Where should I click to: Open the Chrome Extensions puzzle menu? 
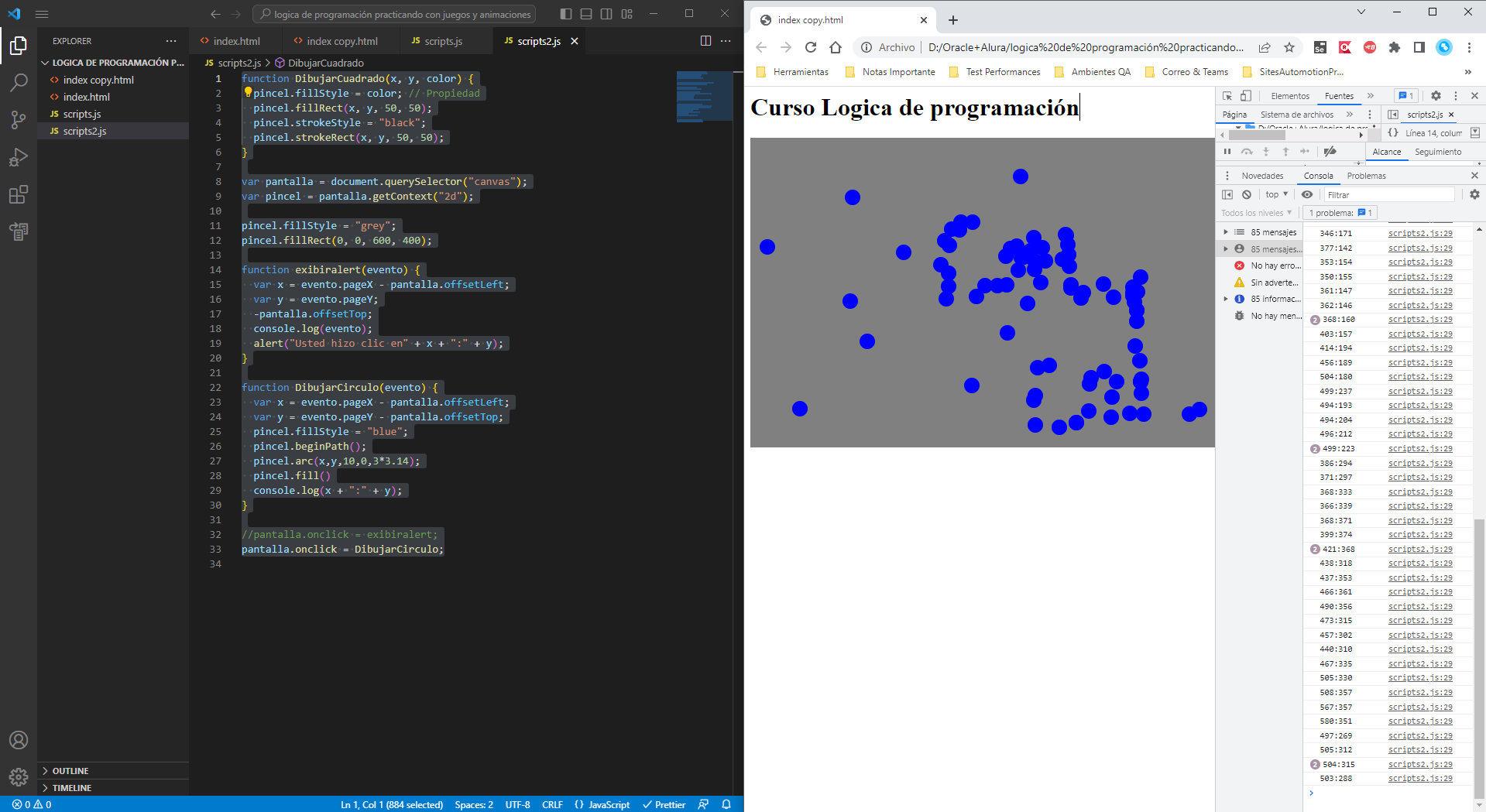pos(1395,47)
